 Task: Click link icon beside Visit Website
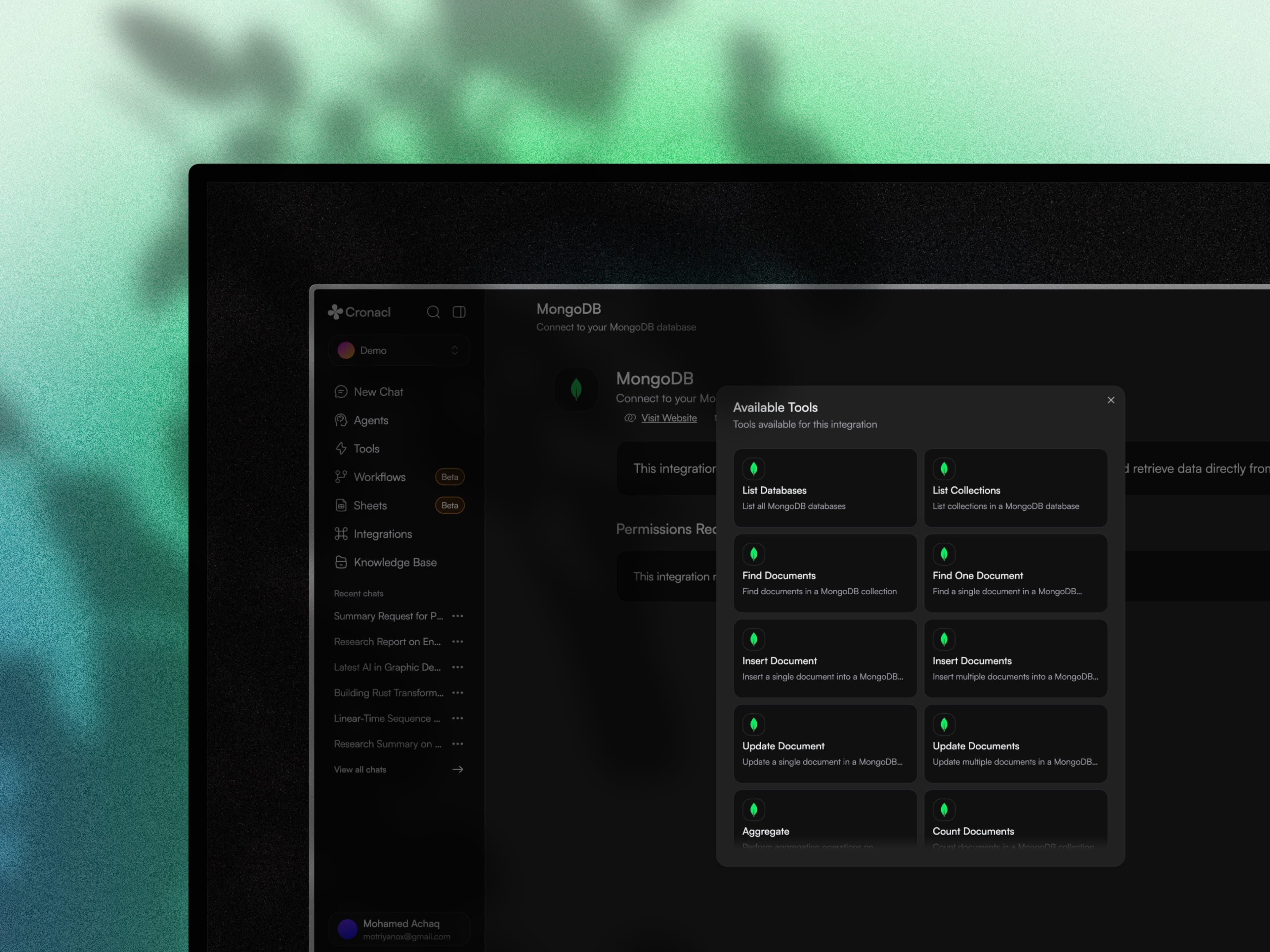click(630, 418)
